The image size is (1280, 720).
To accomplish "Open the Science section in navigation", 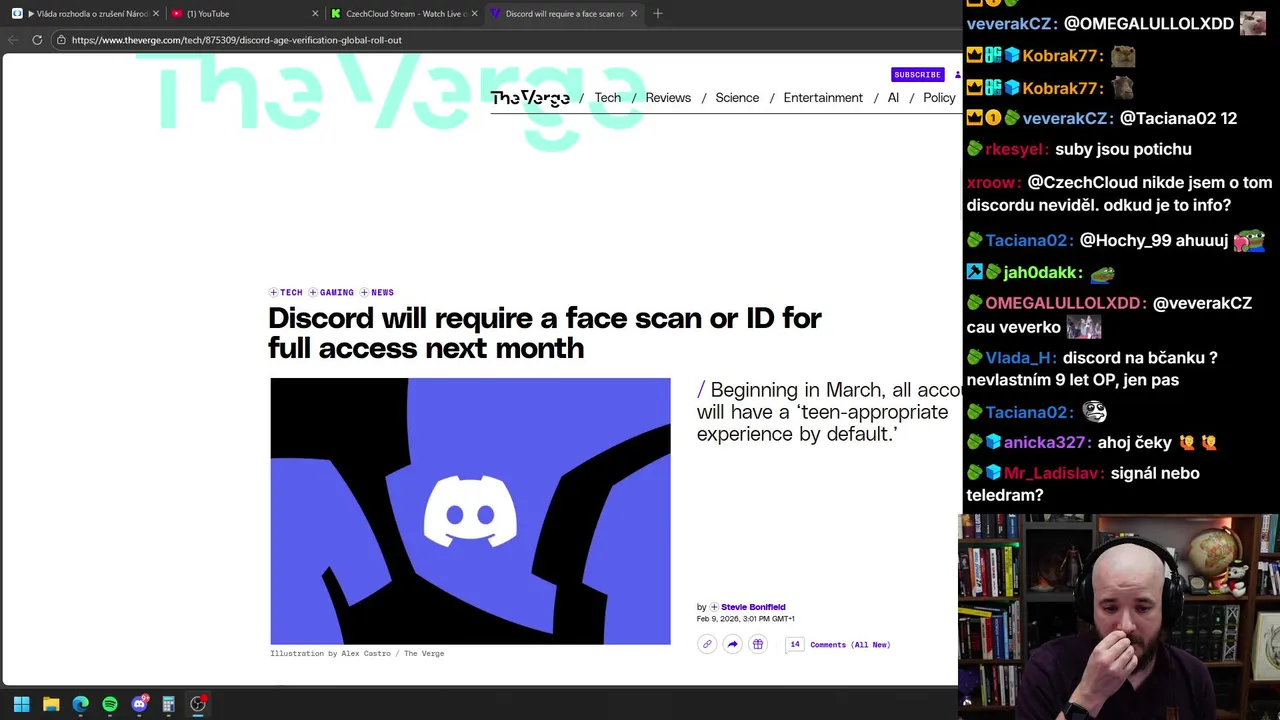I will (x=737, y=98).
